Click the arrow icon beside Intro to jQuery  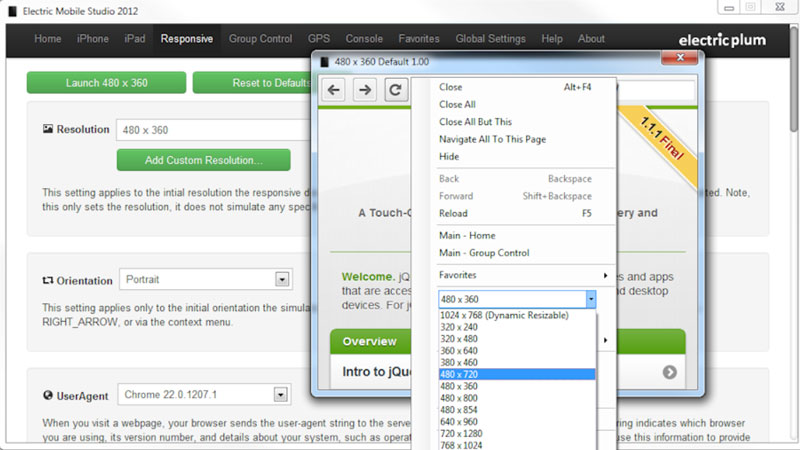coord(669,372)
